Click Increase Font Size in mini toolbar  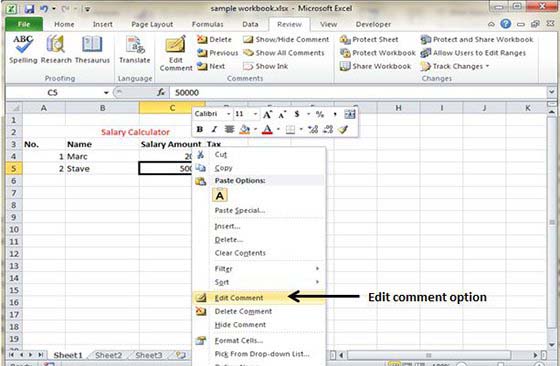click(268, 114)
